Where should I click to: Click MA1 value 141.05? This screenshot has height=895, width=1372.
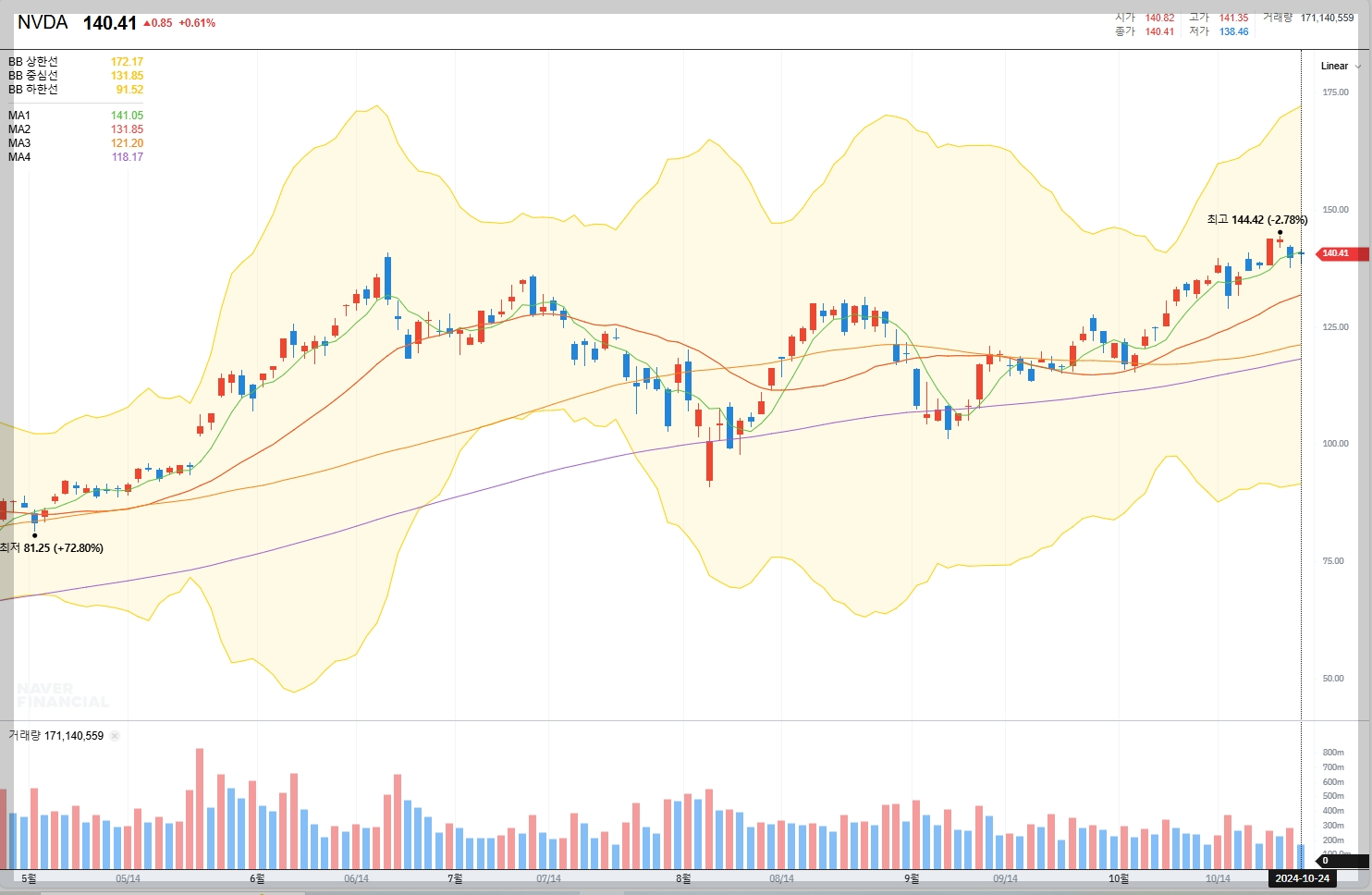click(127, 116)
